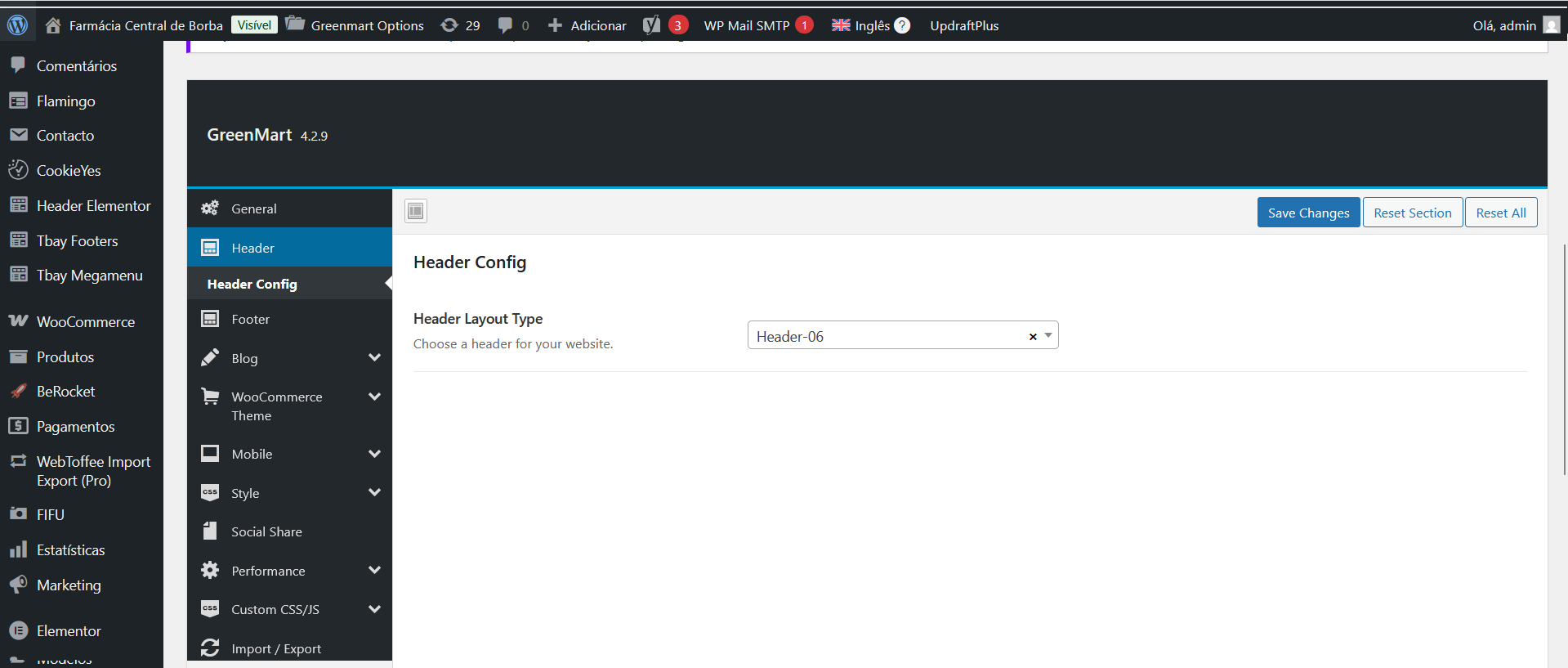This screenshot has height=668, width=1568.
Task: Click the Performance gear icon
Action: pyautogui.click(x=210, y=570)
